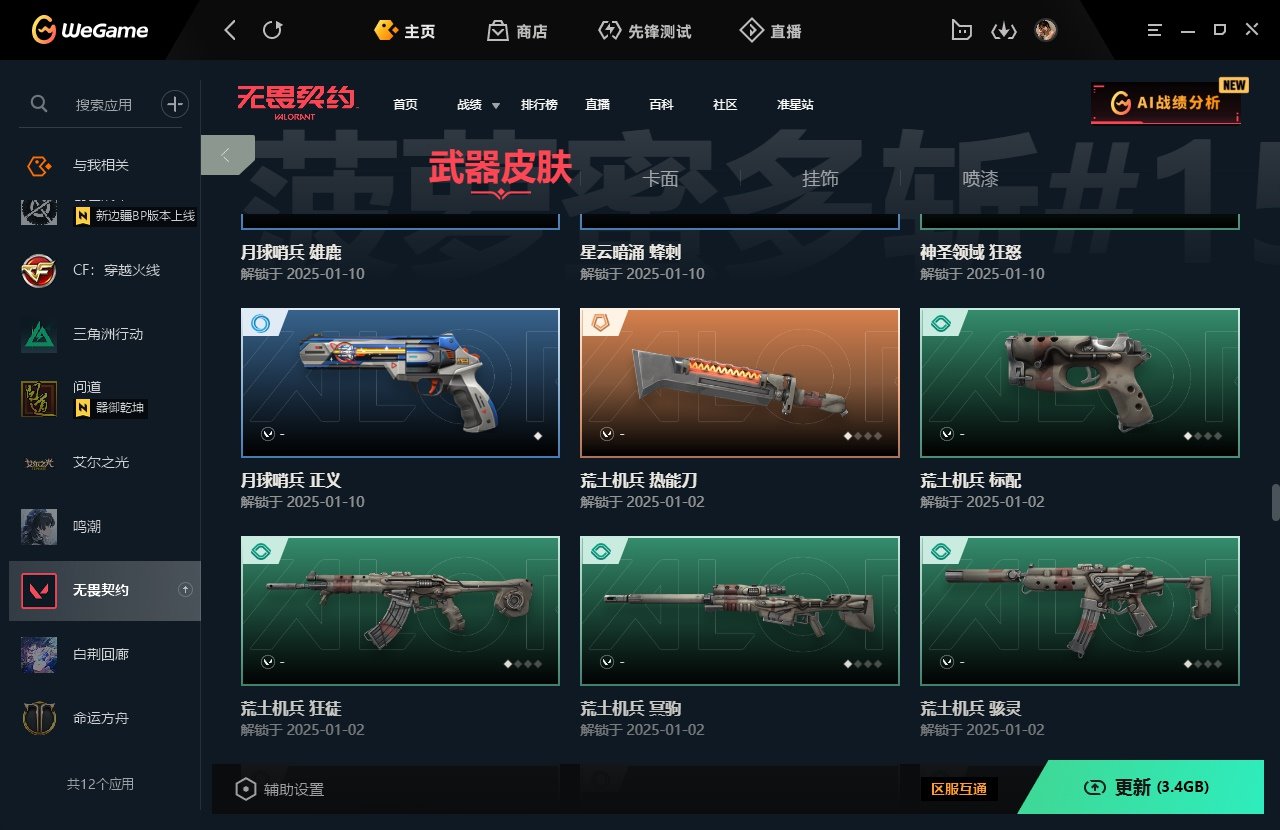Open the 商店 tab in top bar

[517, 31]
